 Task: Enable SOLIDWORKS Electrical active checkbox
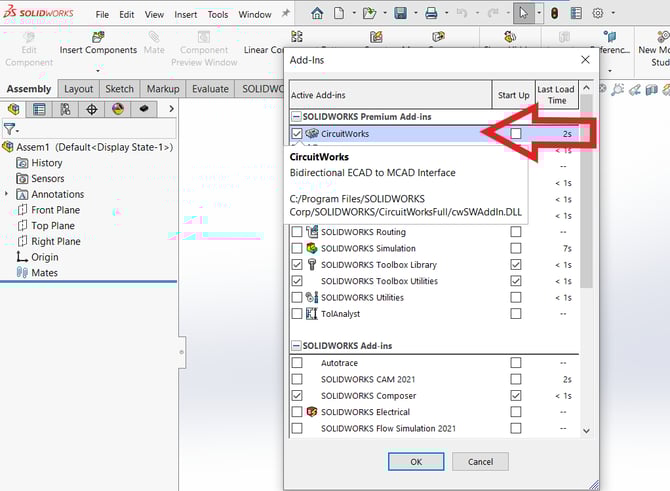(x=297, y=412)
